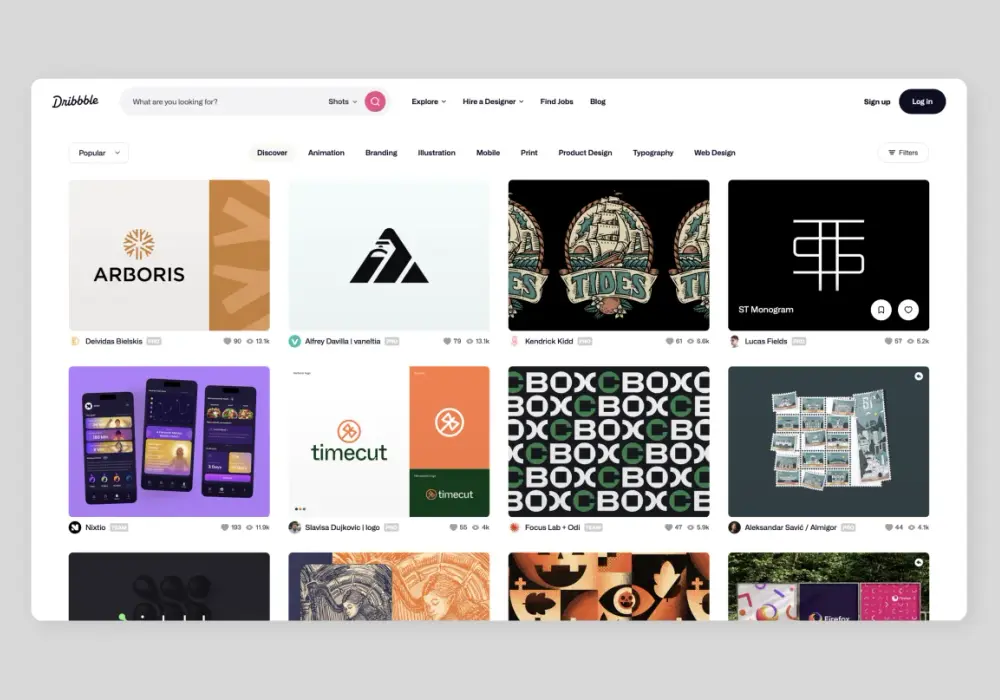Open Alfrey Davilla's green avatar
Image resolution: width=1000 pixels, height=700 pixels.
[295, 341]
